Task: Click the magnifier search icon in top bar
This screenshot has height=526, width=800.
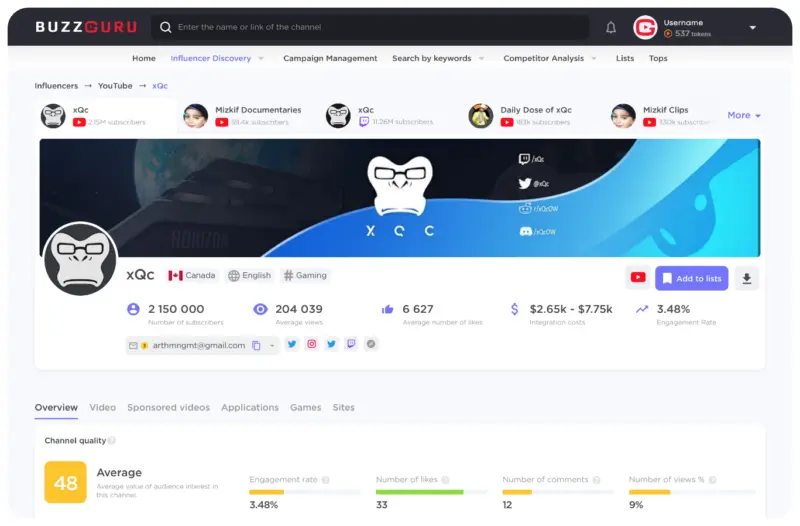Action: coord(165,28)
